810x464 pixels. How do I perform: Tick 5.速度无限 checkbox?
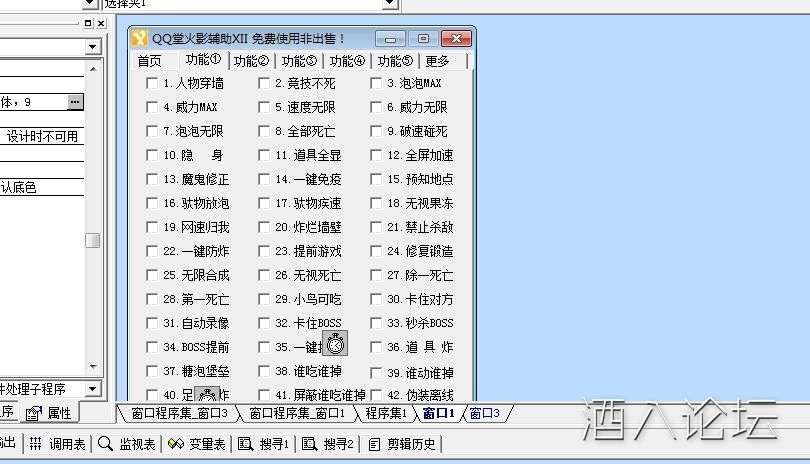click(264, 107)
